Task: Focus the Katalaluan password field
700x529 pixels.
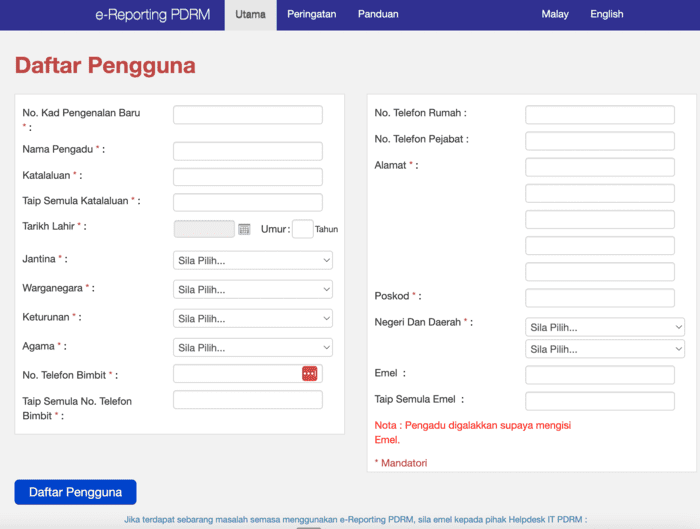Action: pos(248,177)
